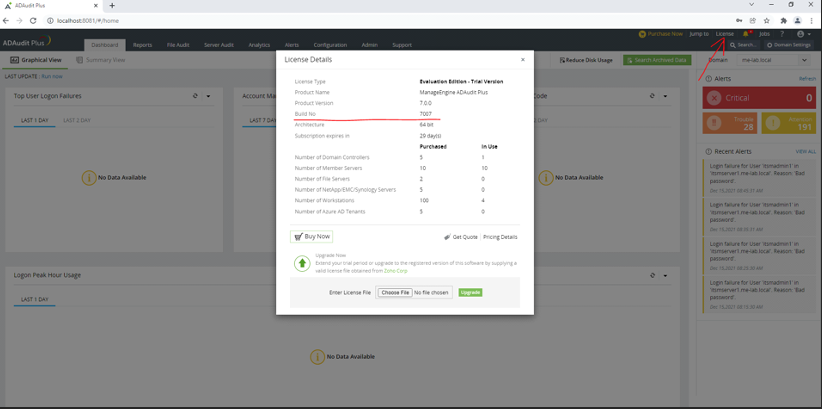Select LAST 2 DAY in Top User Logon Failures
822x409 pixels.
point(77,120)
